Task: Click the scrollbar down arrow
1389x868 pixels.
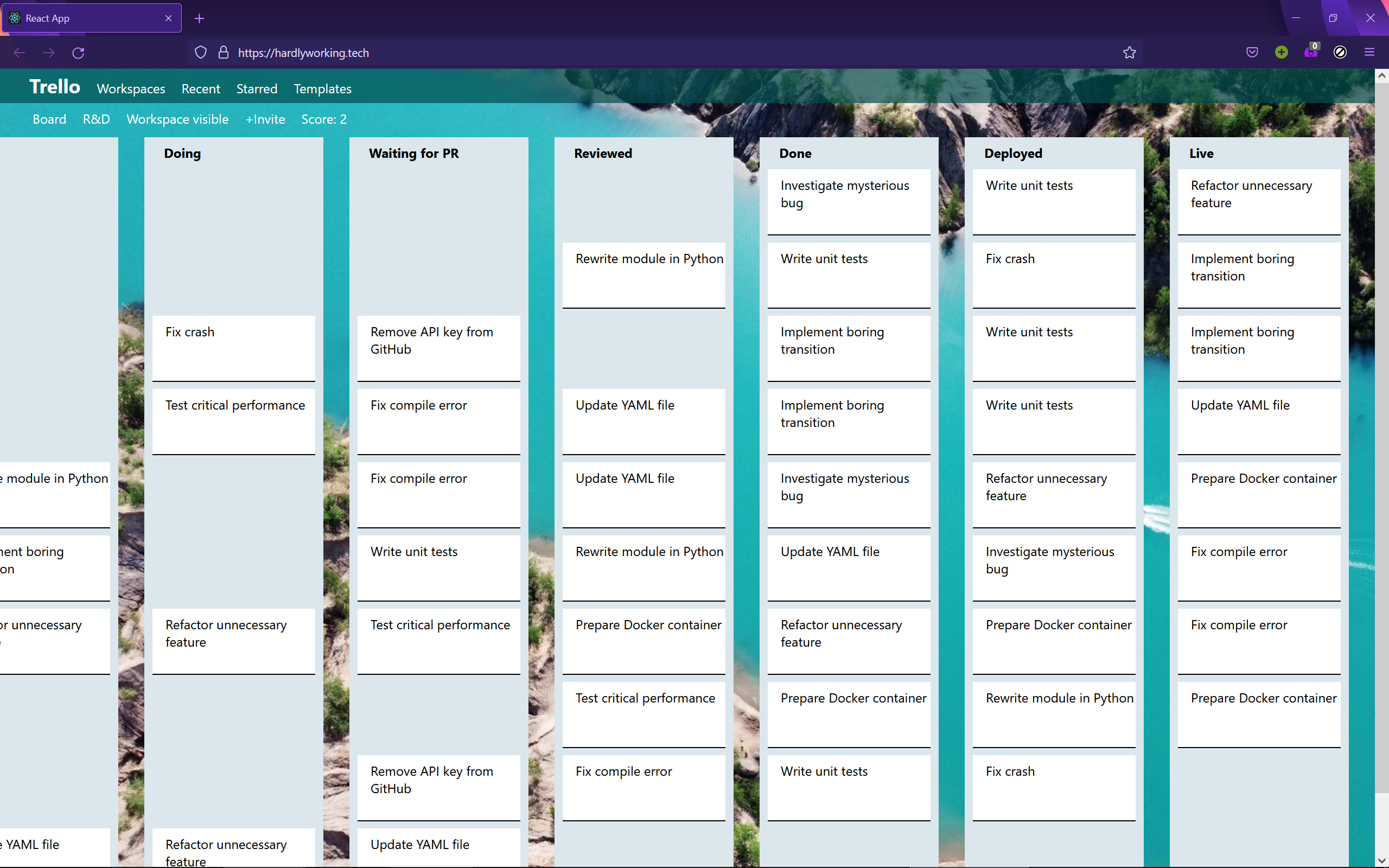Action: (1381, 860)
